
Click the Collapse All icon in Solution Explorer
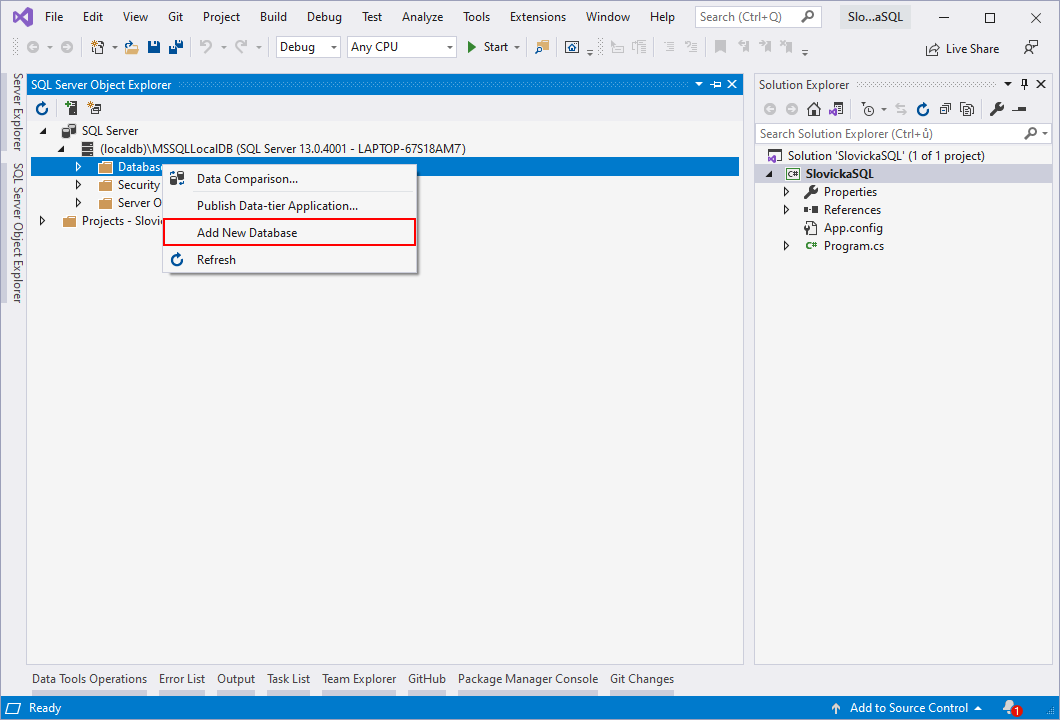(945, 109)
